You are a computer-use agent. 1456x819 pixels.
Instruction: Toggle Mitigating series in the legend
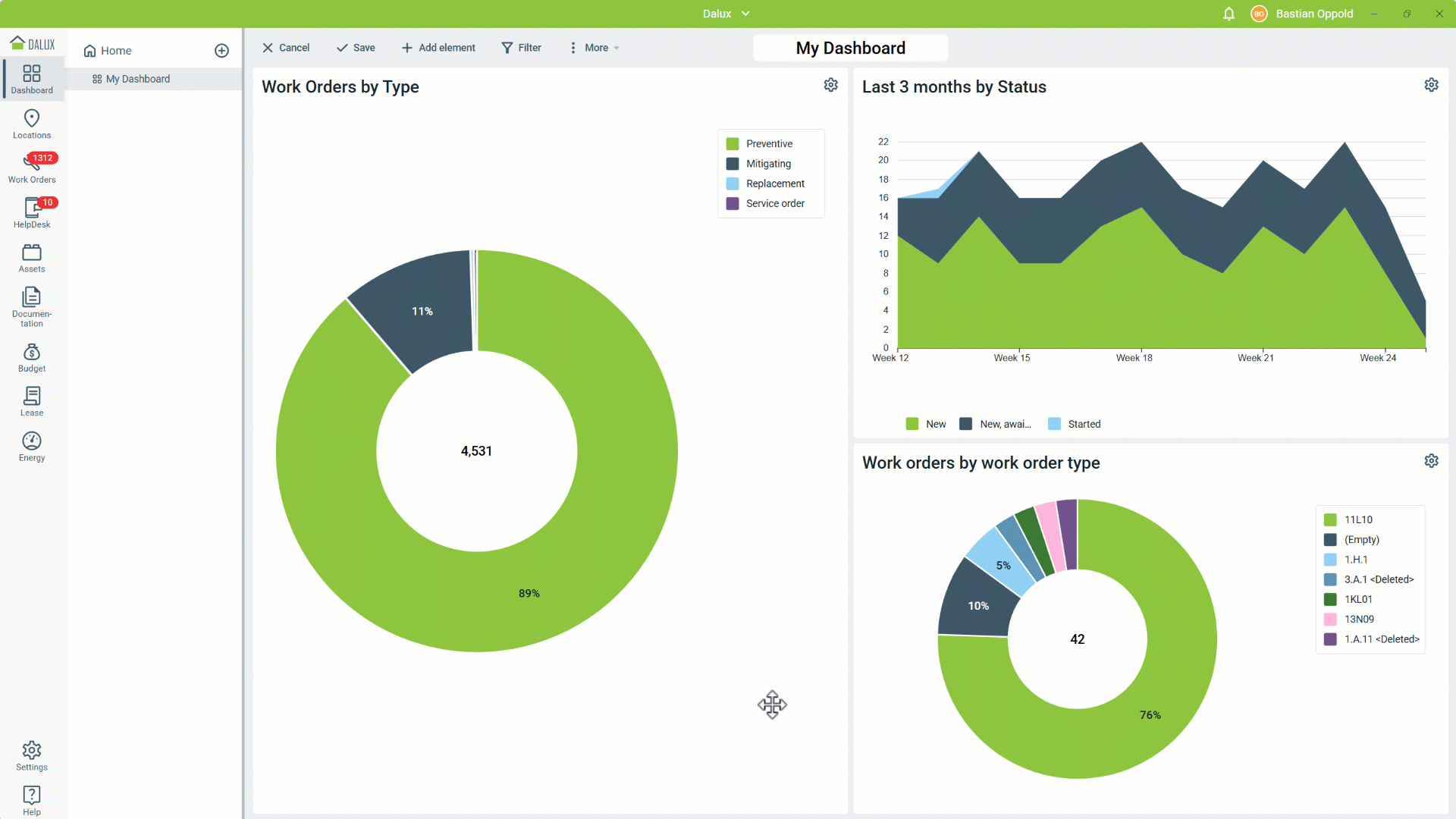tap(758, 164)
